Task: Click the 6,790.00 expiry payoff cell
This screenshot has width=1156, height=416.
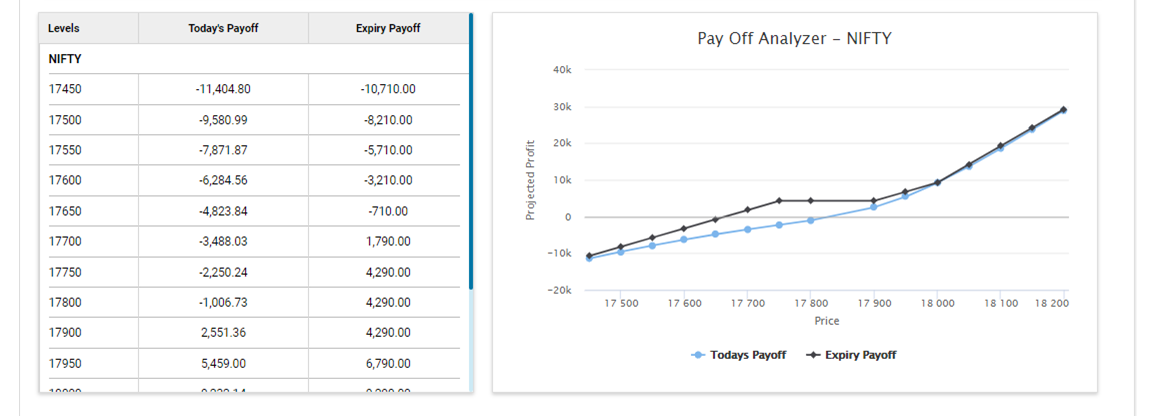Action: tap(387, 363)
